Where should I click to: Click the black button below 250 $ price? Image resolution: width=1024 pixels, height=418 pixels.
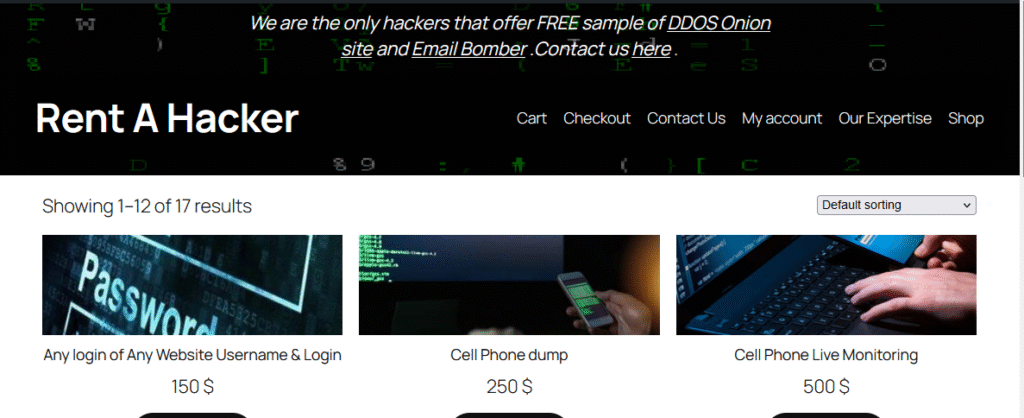pyautogui.click(x=509, y=415)
